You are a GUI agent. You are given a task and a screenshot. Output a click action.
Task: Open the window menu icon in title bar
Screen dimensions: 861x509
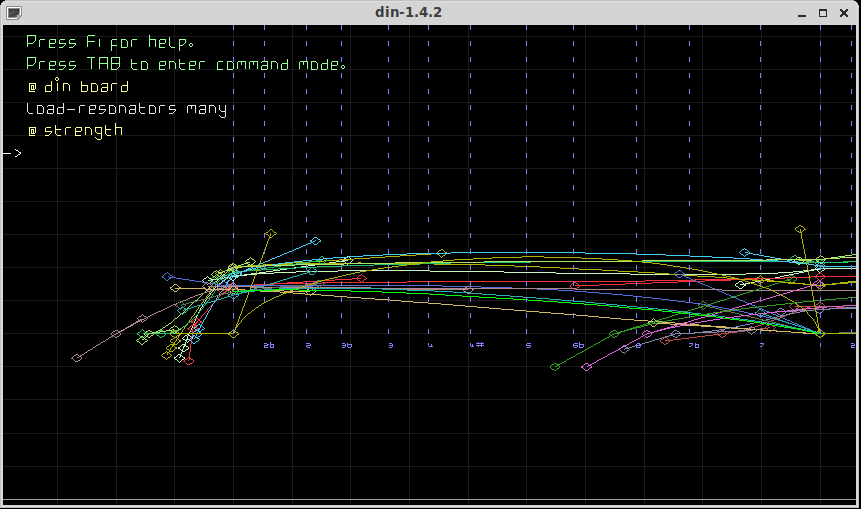12,13
